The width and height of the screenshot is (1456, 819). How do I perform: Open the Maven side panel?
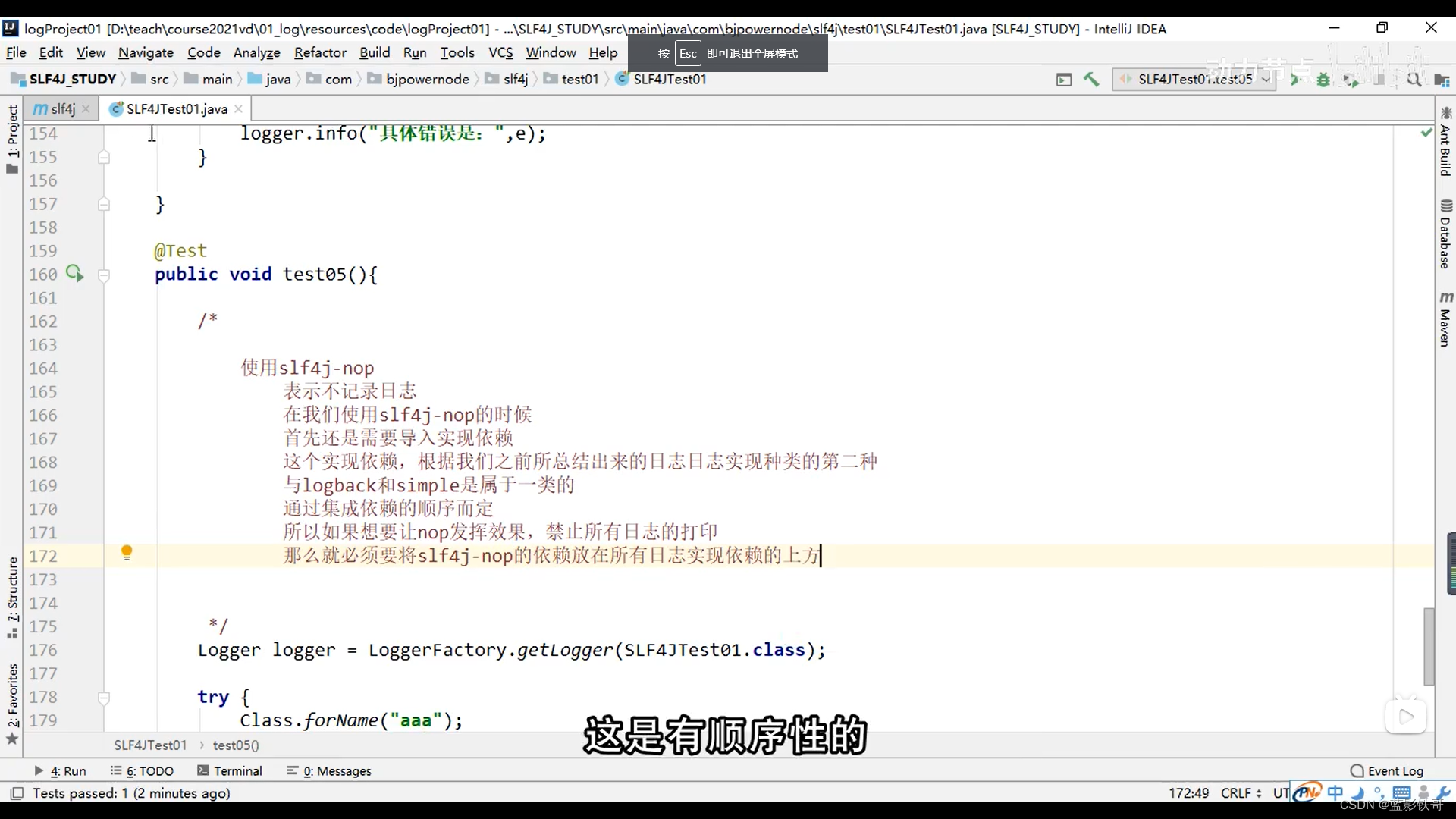tap(1445, 318)
